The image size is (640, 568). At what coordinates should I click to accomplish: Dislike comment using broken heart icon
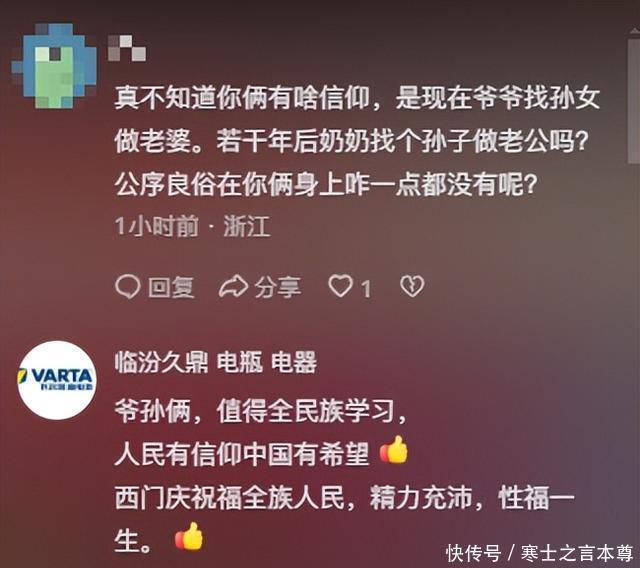click(412, 286)
